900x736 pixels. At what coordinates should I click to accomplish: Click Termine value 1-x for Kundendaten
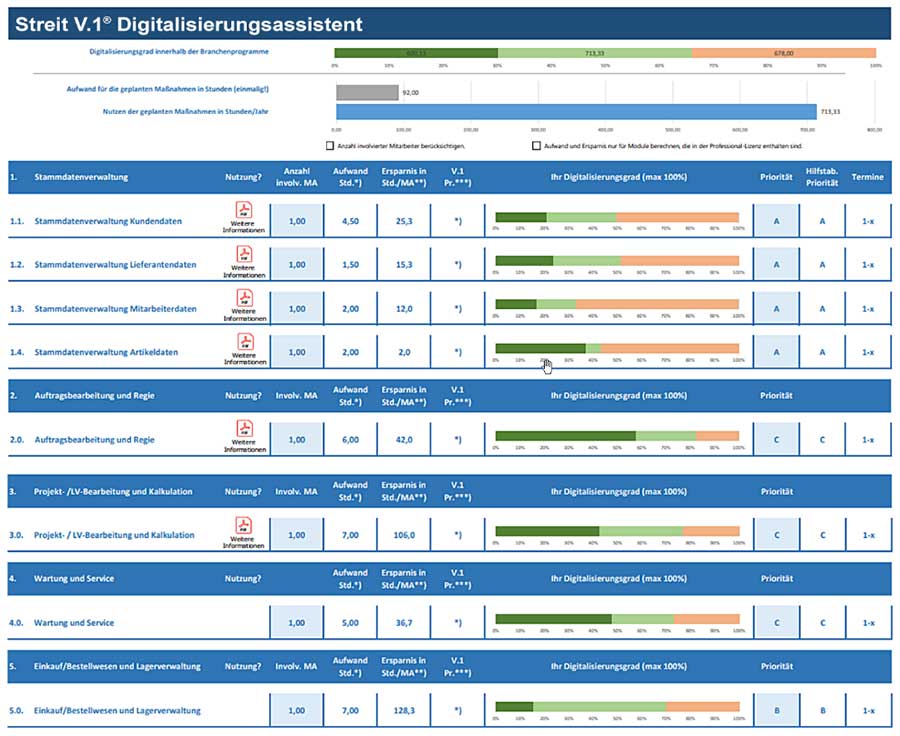click(x=868, y=221)
